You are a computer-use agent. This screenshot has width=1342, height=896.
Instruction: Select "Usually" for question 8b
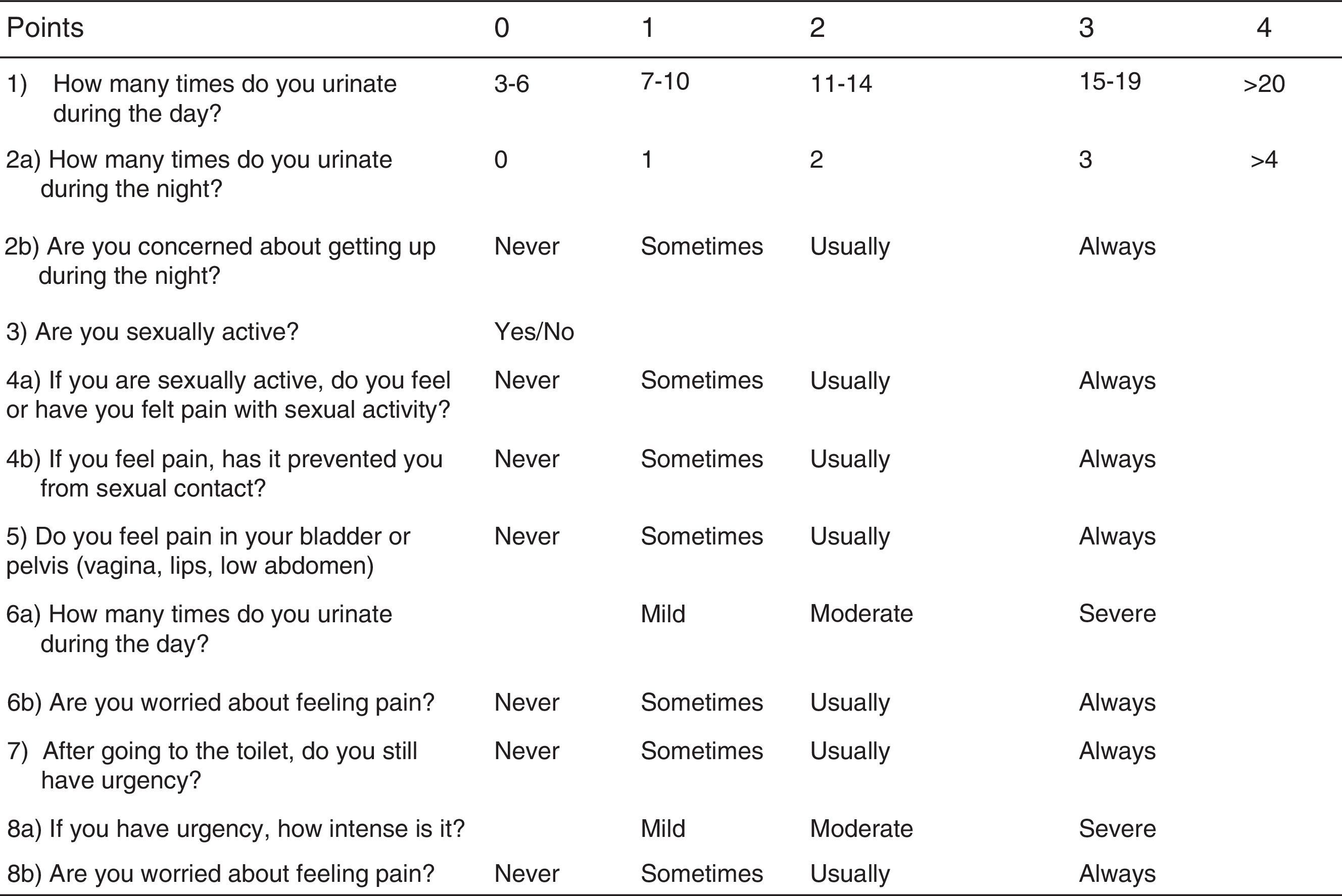[x=849, y=874]
